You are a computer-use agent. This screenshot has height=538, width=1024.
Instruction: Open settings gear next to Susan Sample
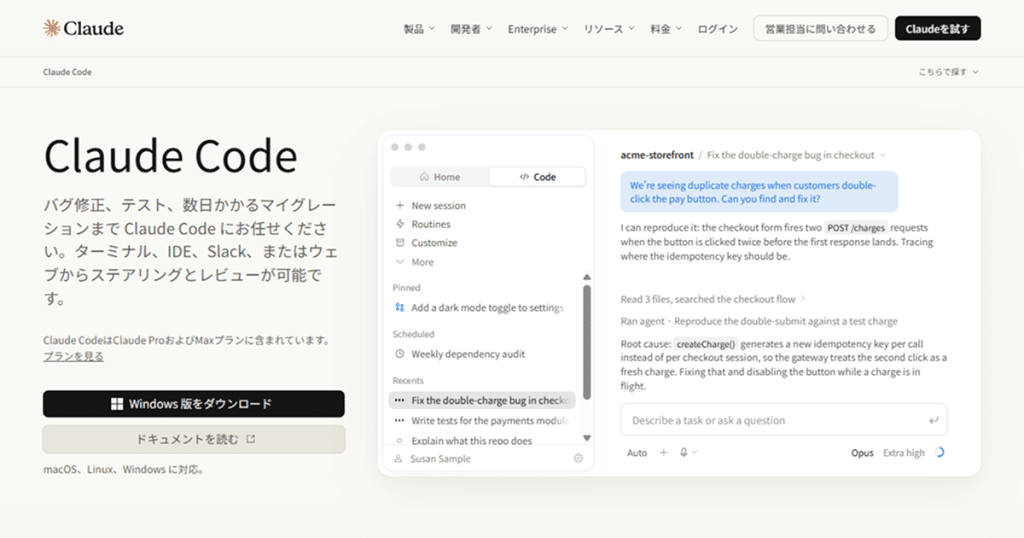pyautogui.click(x=578, y=458)
